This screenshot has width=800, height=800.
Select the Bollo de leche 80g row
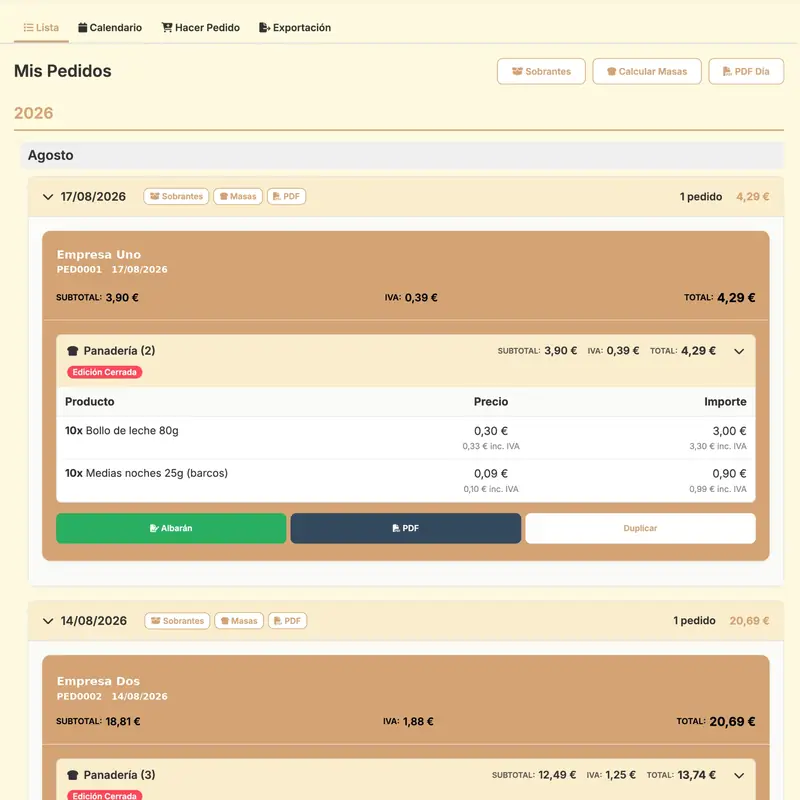(x=406, y=438)
